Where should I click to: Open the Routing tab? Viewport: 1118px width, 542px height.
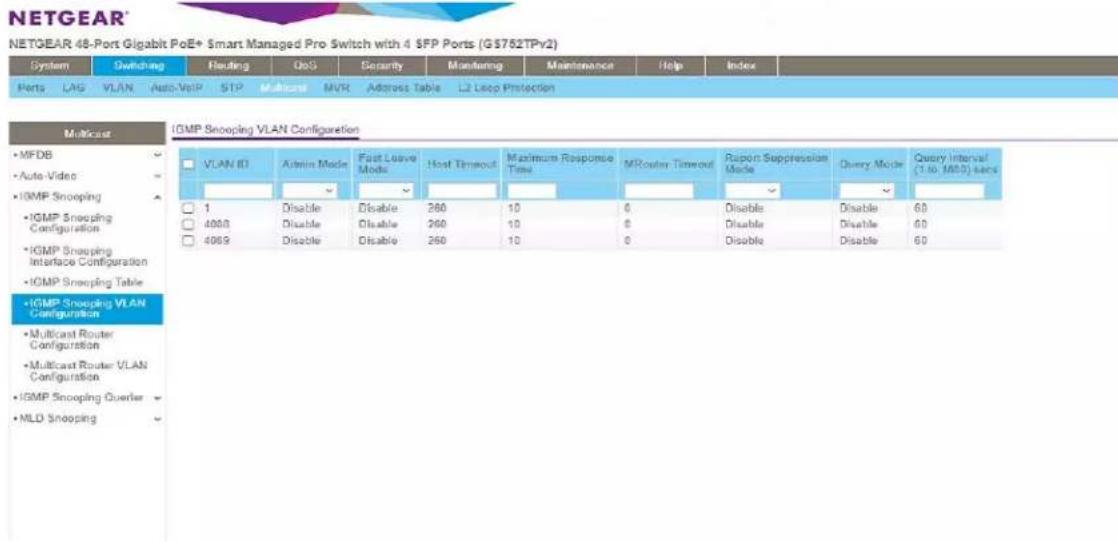point(228,66)
